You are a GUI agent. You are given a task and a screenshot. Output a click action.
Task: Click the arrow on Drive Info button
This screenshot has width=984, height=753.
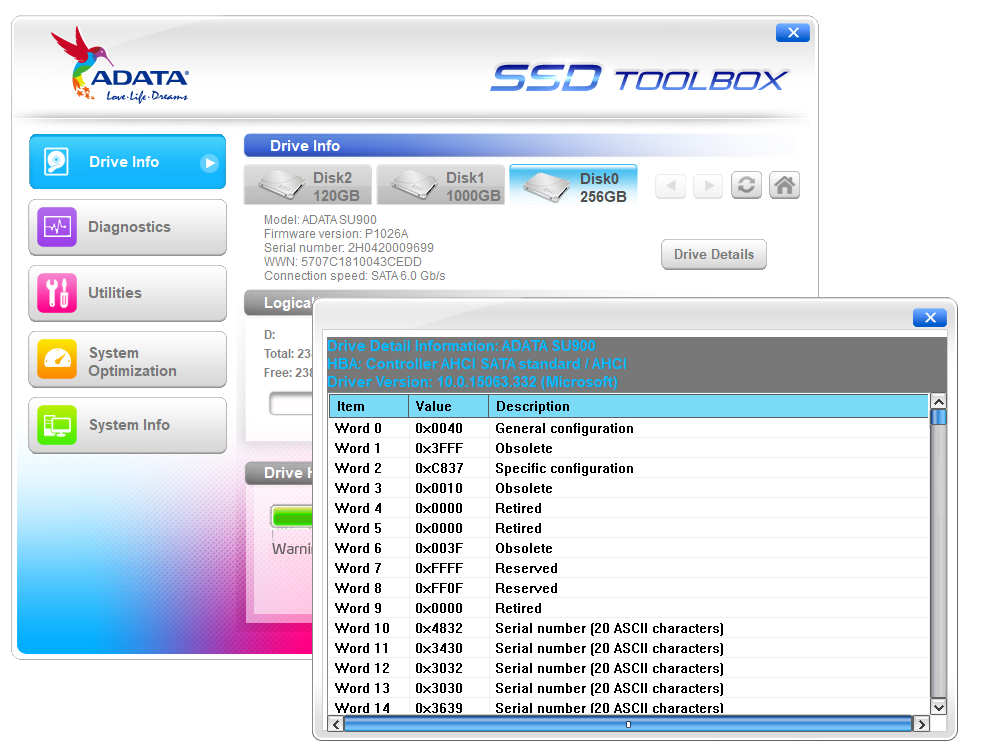coord(209,163)
